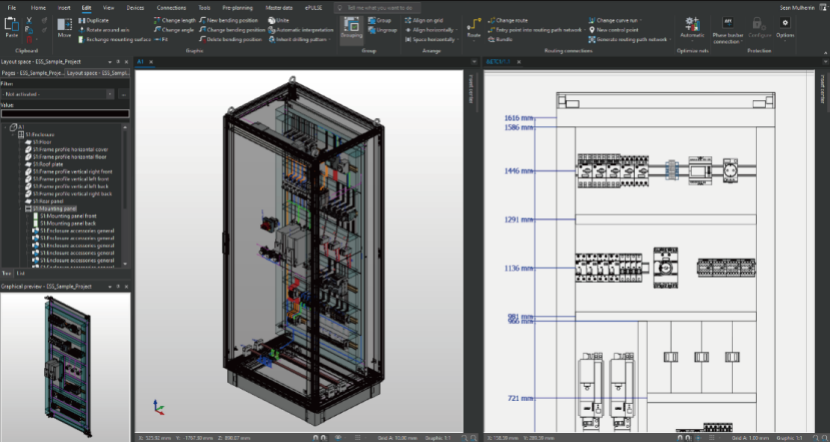Open the Options ribbon button

[x=784, y=28]
